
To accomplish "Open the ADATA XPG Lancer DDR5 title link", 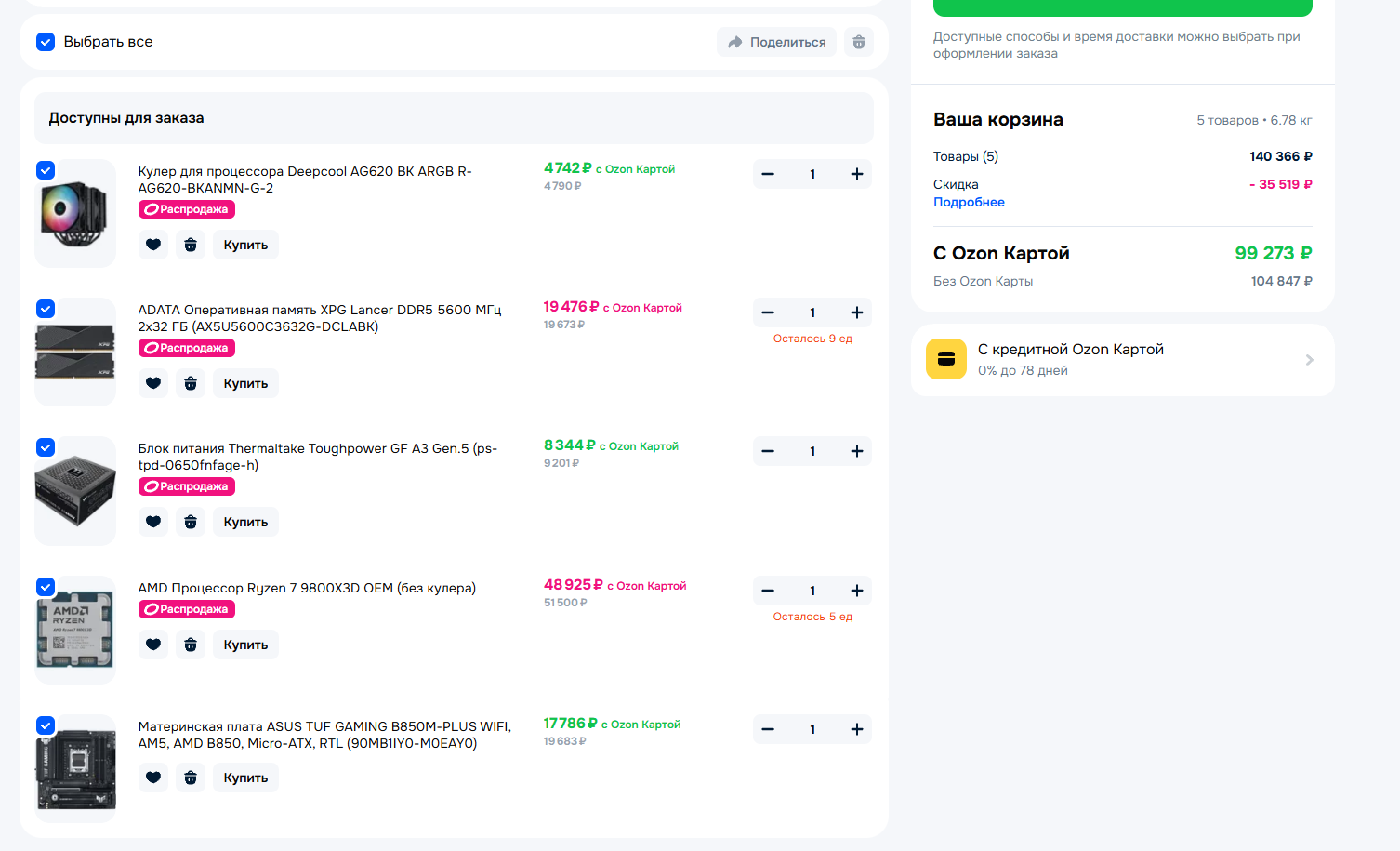I will (320, 318).
